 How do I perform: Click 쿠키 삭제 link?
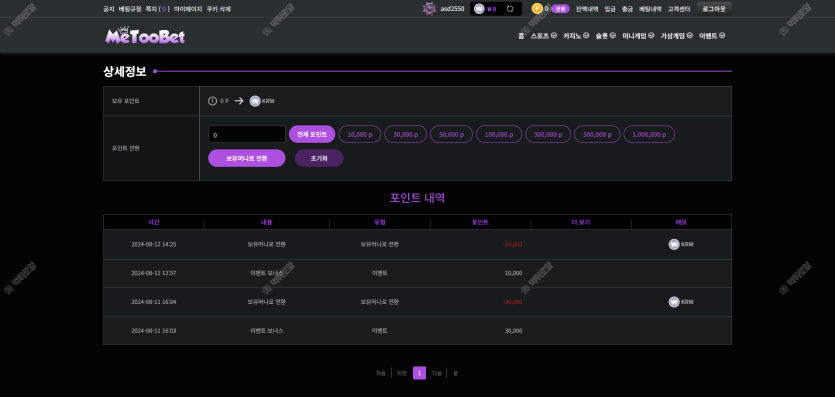point(218,9)
